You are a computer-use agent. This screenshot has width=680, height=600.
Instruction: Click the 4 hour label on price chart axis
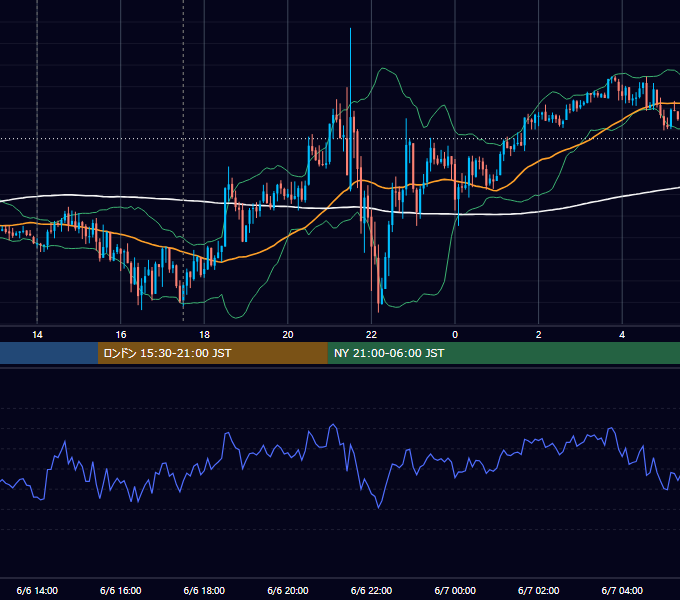[622, 335]
